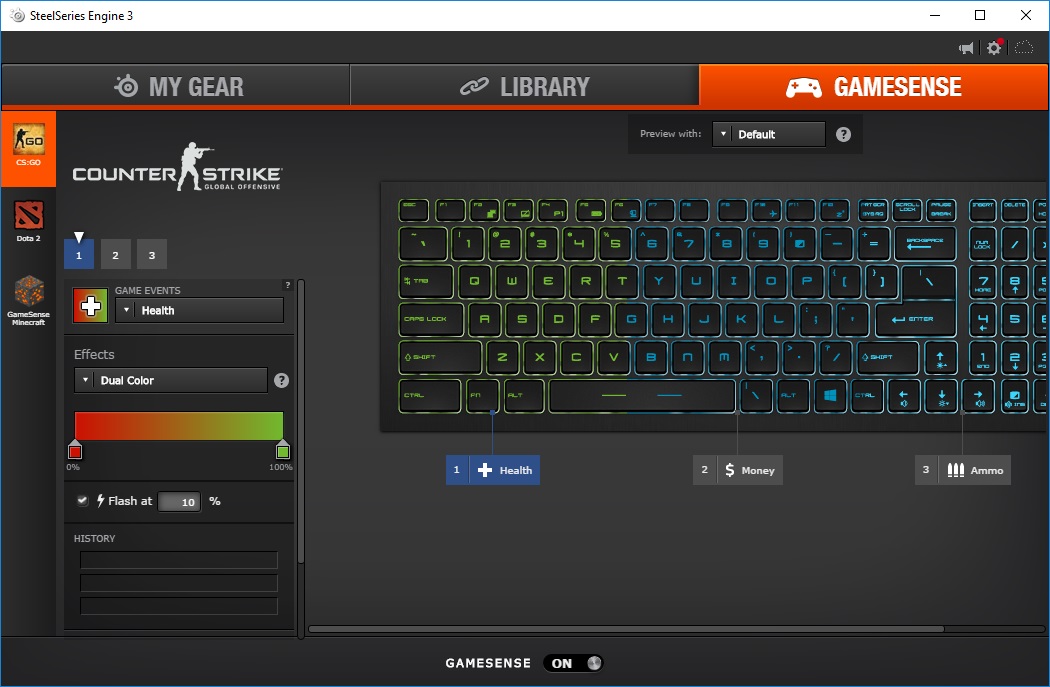Click the Backspace key on keyboard preview
Screen dimensions: 1050x687
[924, 244]
